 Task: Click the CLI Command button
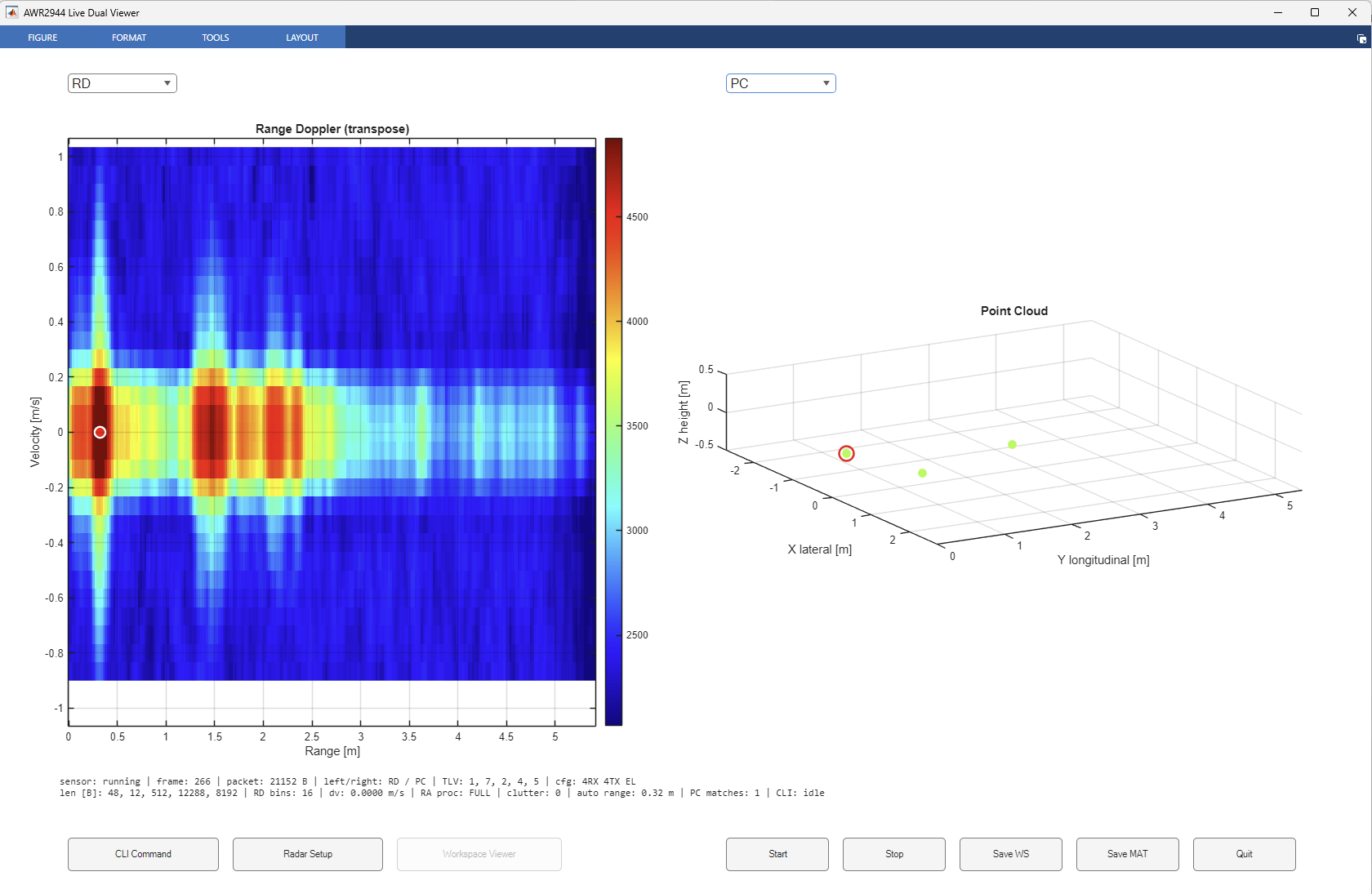(x=143, y=854)
